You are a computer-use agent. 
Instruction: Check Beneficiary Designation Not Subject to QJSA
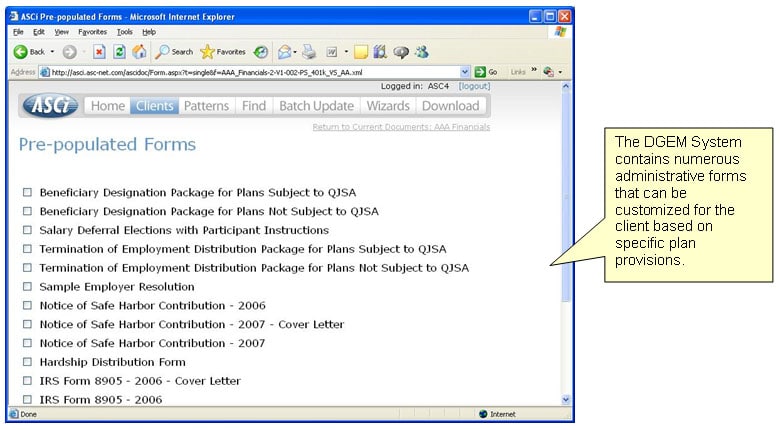pos(27,211)
